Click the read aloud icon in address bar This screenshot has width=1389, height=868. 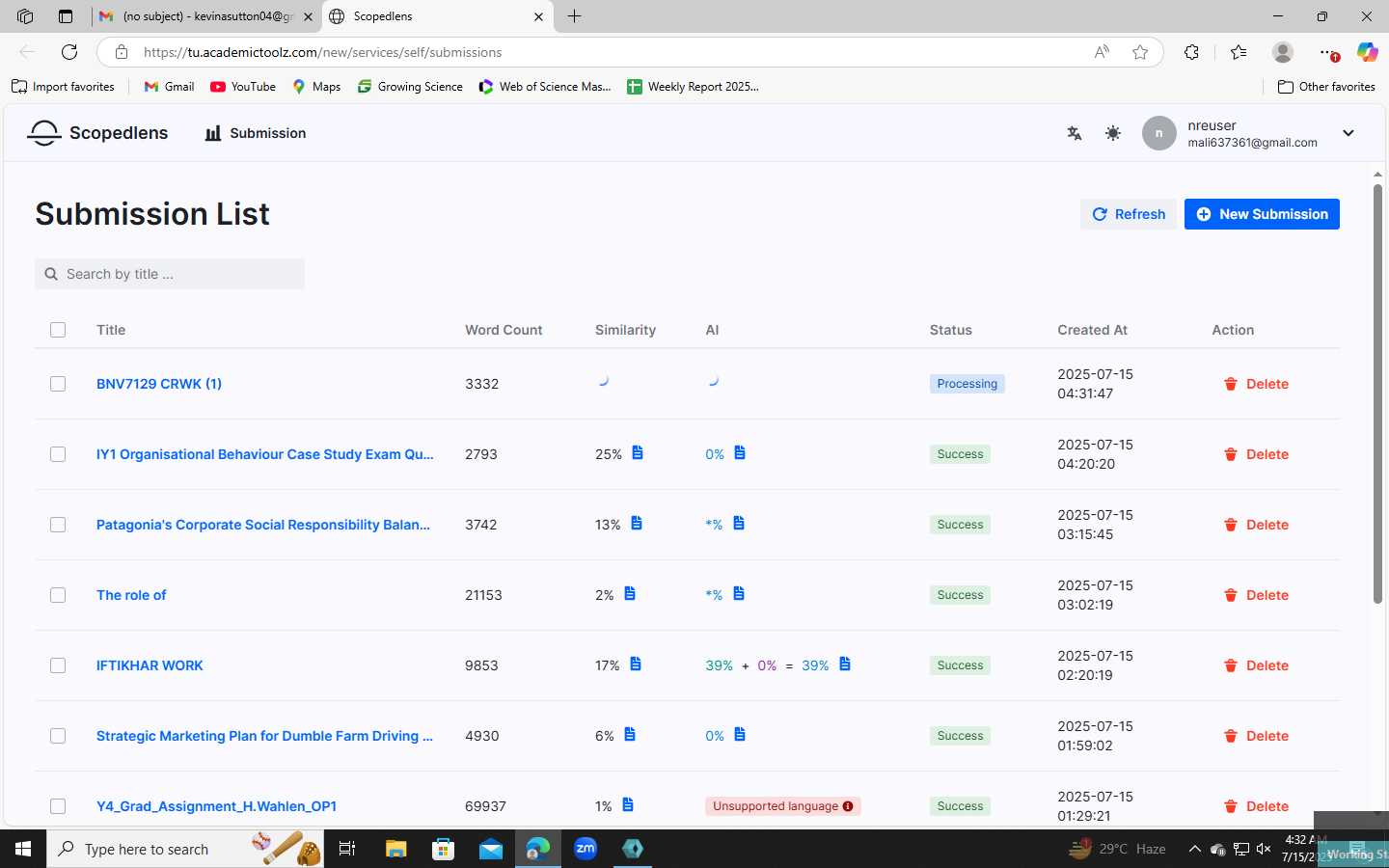pyautogui.click(x=1102, y=52)
